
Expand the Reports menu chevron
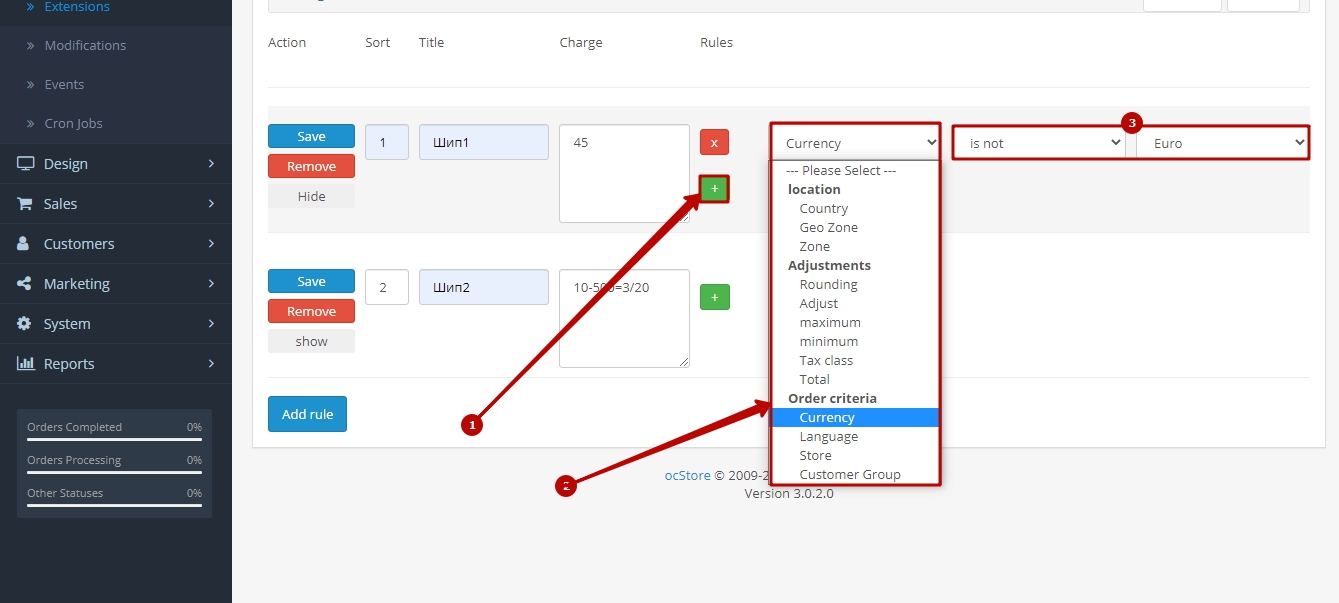(x=211, y=363)
